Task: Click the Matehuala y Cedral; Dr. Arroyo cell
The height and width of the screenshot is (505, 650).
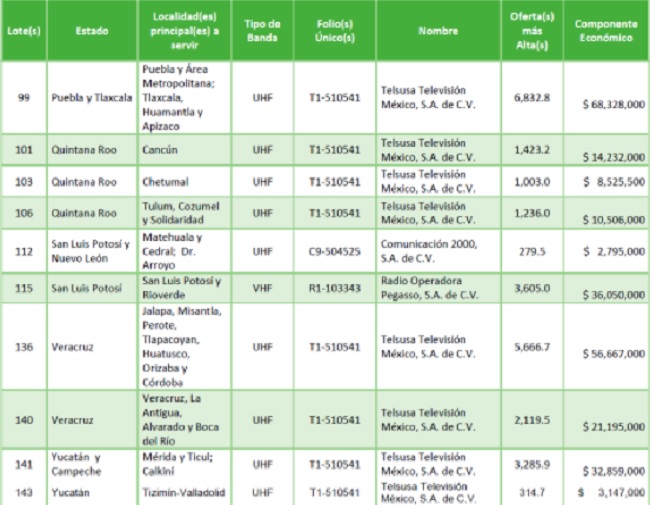Action: tap(172, 251)
